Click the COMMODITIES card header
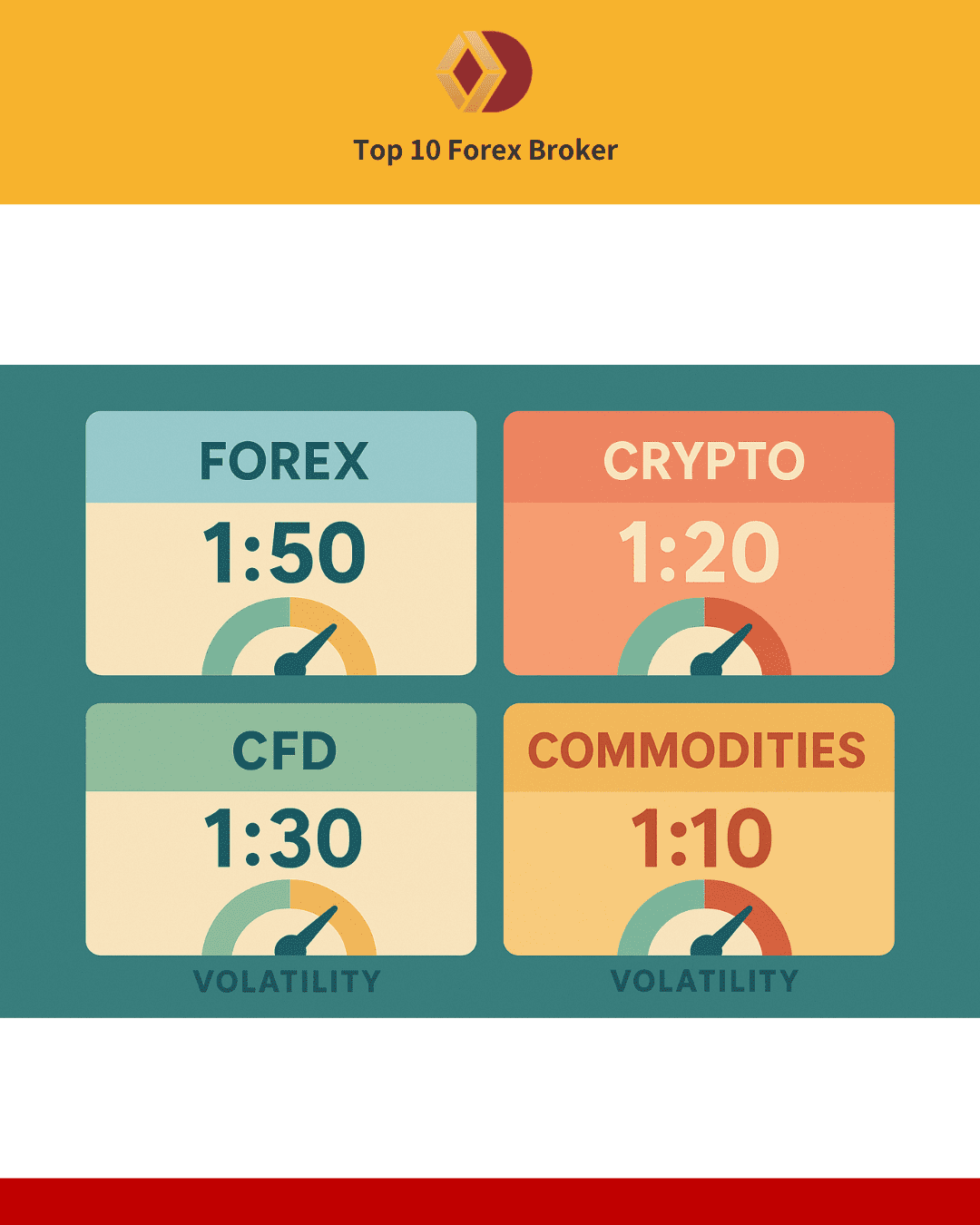The image size is (980, 1225). coord(697,751)
